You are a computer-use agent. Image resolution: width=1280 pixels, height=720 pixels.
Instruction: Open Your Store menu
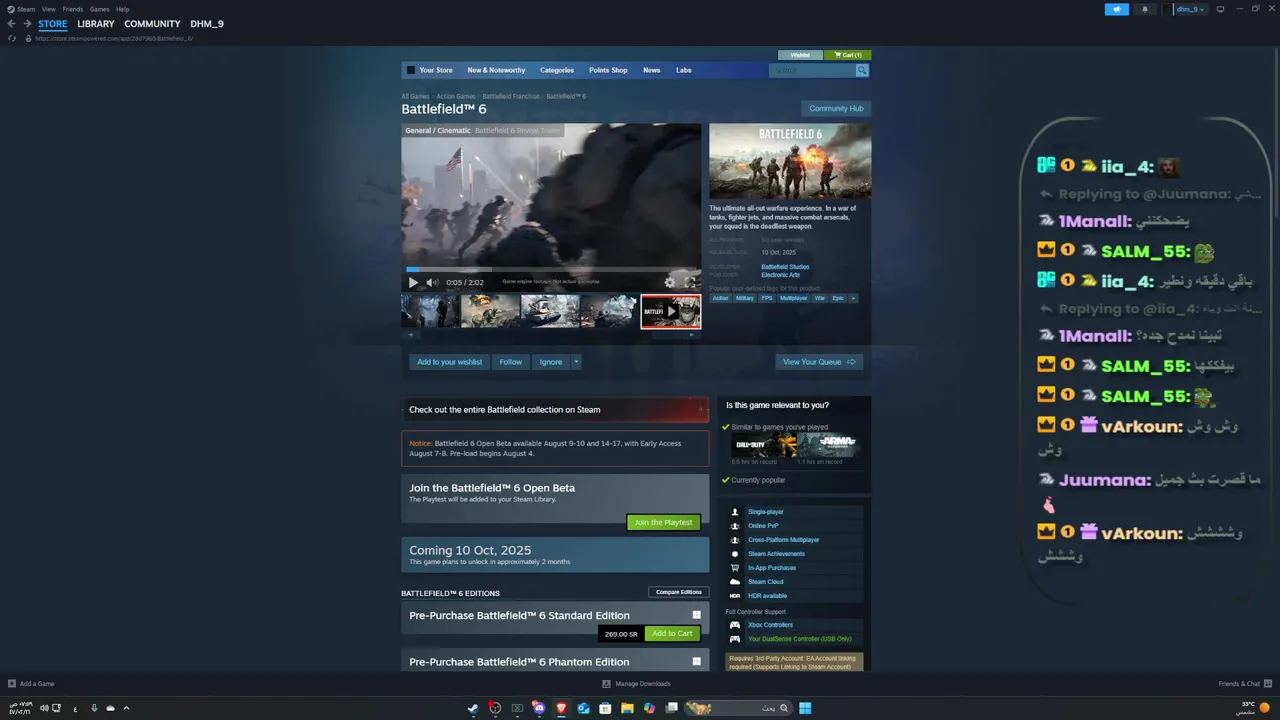point(436,70)
